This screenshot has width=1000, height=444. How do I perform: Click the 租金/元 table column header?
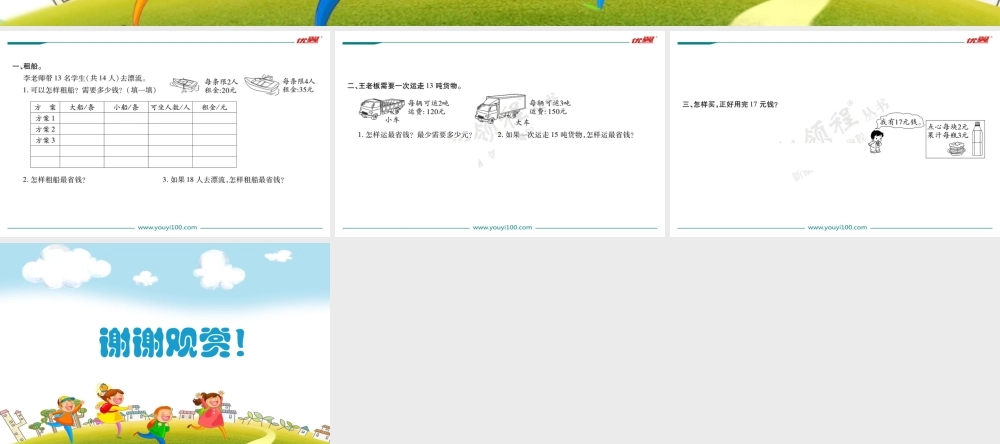click(x=214, y=107)
